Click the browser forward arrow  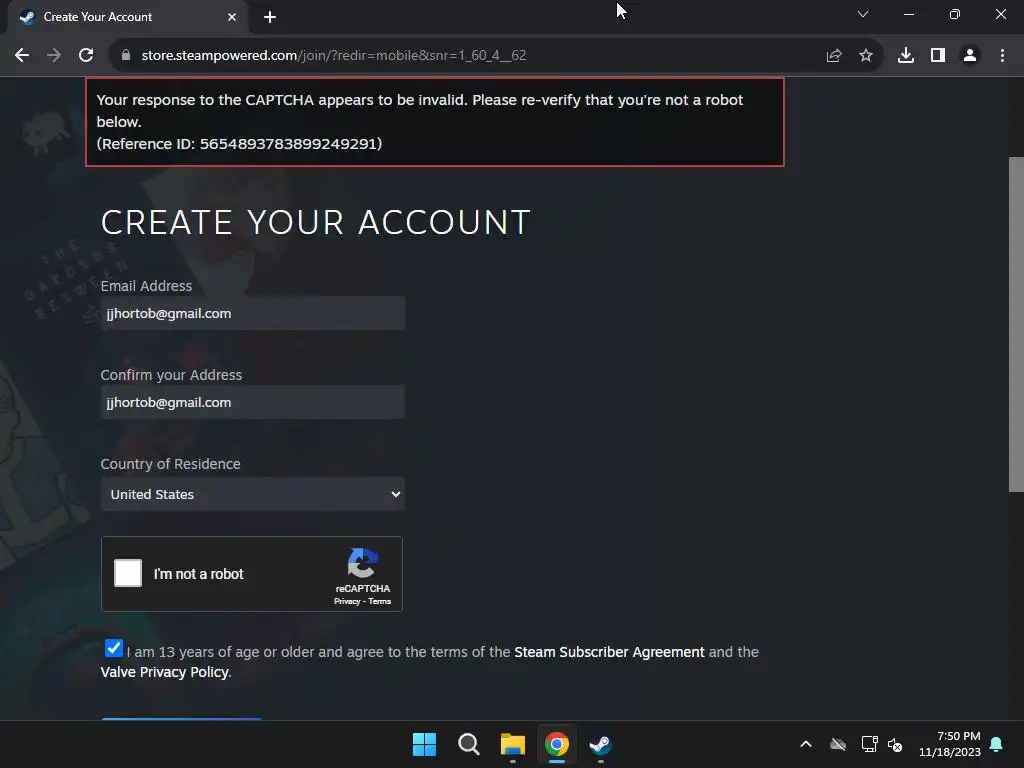pyautogui.click(x=54, y=56)
